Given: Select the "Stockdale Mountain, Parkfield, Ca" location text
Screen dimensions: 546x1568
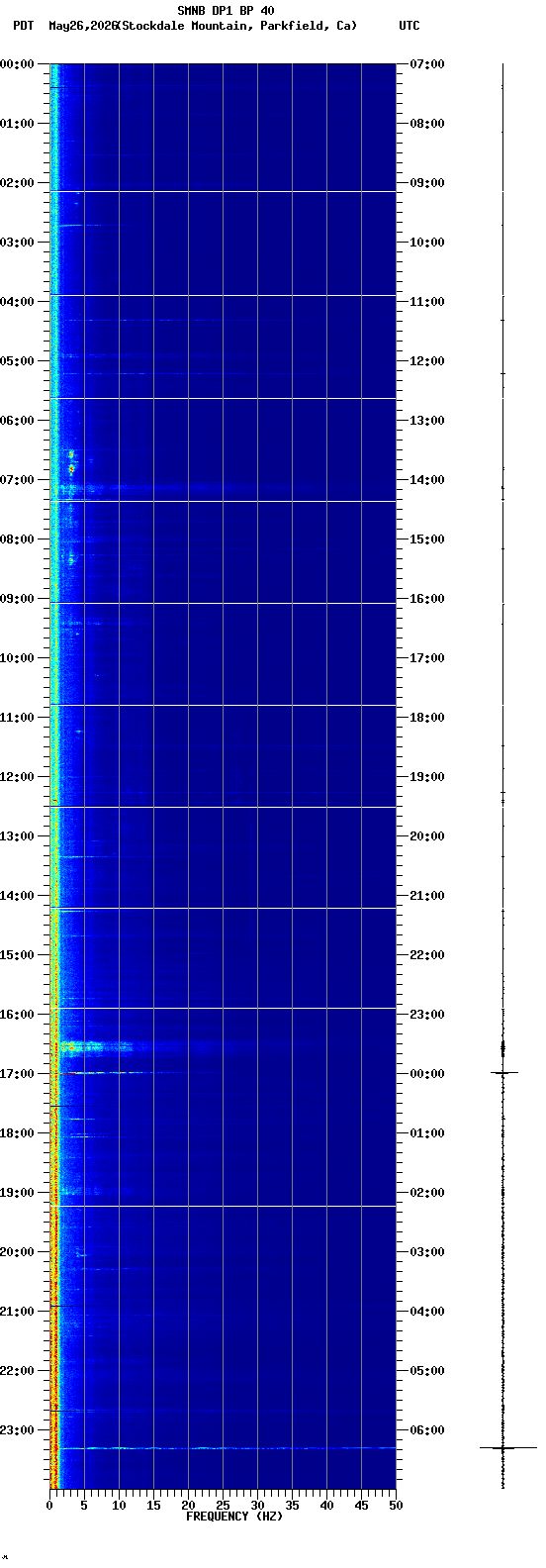Looking at the screenshot, I should point(236,26).
